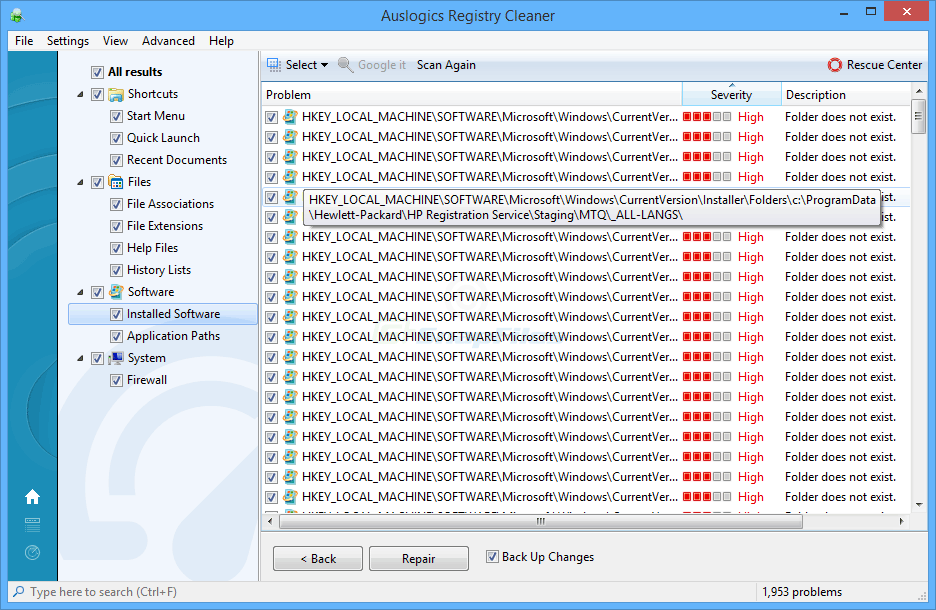Open the File menu
The height and width of the screenshot is (610, 936).
tap(24, 41)
